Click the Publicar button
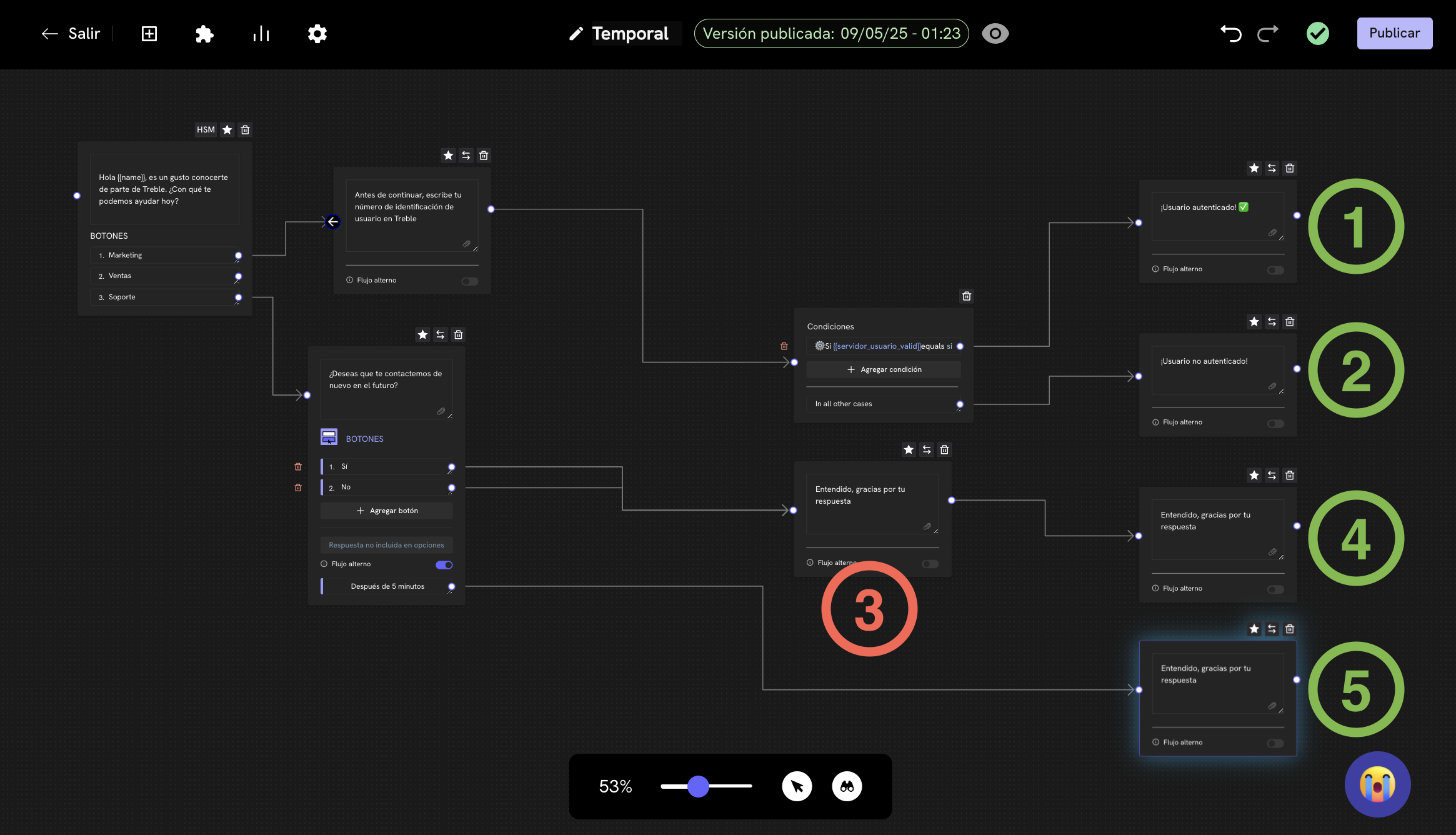The width and height of the screenshot is (1456, 835). tap(1394, 33)
